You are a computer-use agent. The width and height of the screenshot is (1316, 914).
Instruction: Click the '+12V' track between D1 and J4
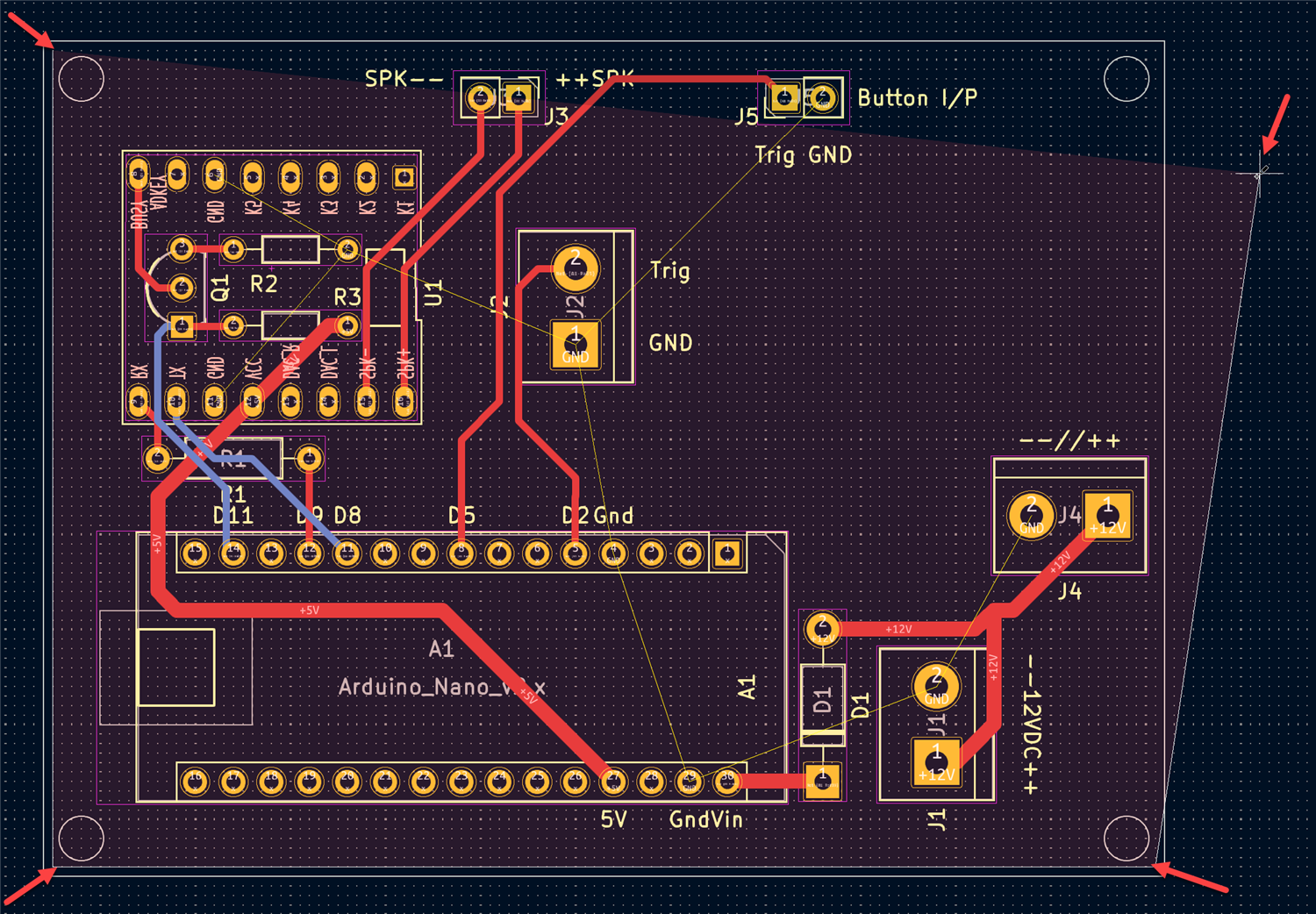pos(904,629)
